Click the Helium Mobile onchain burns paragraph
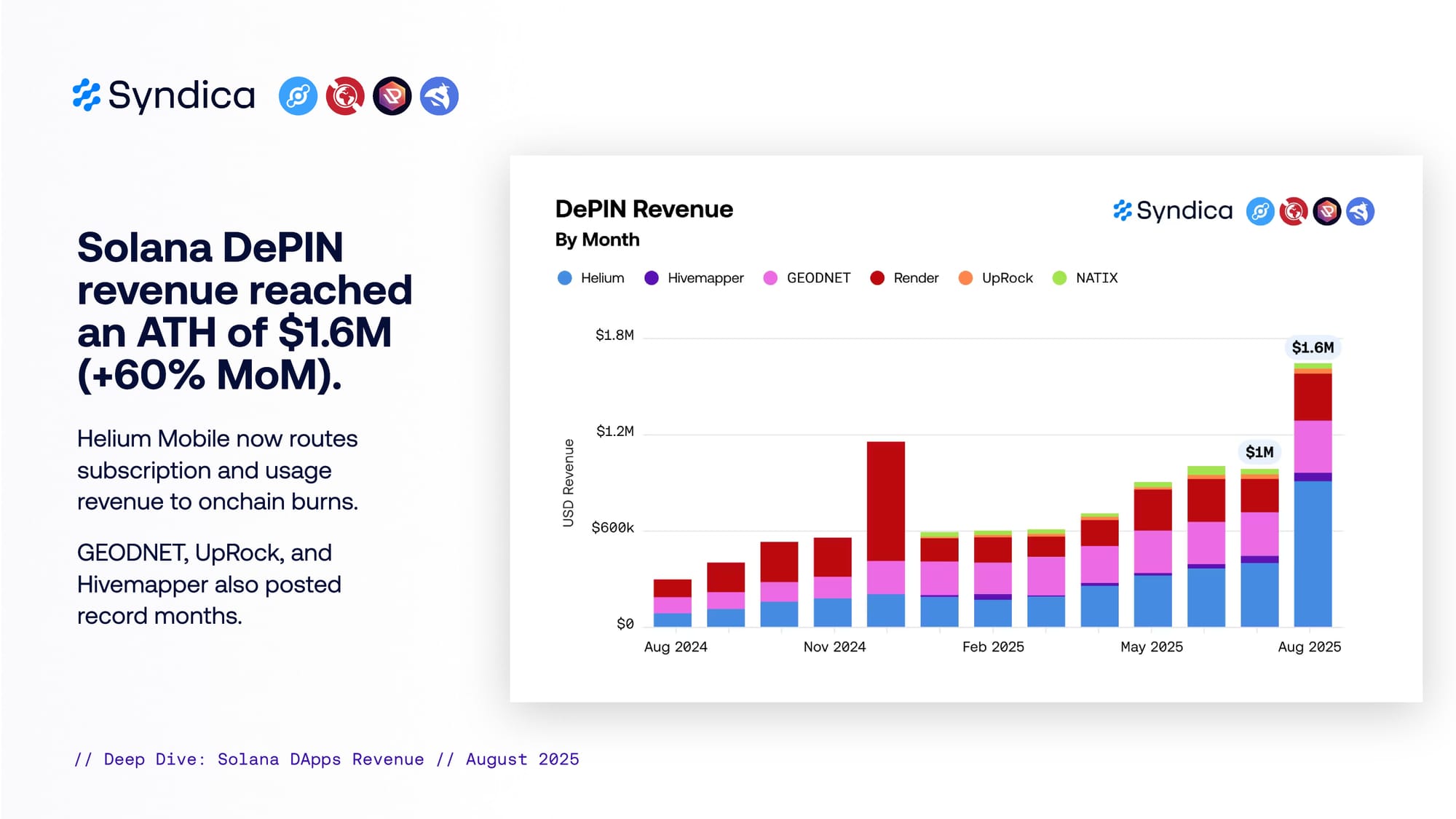 [218, 470]
